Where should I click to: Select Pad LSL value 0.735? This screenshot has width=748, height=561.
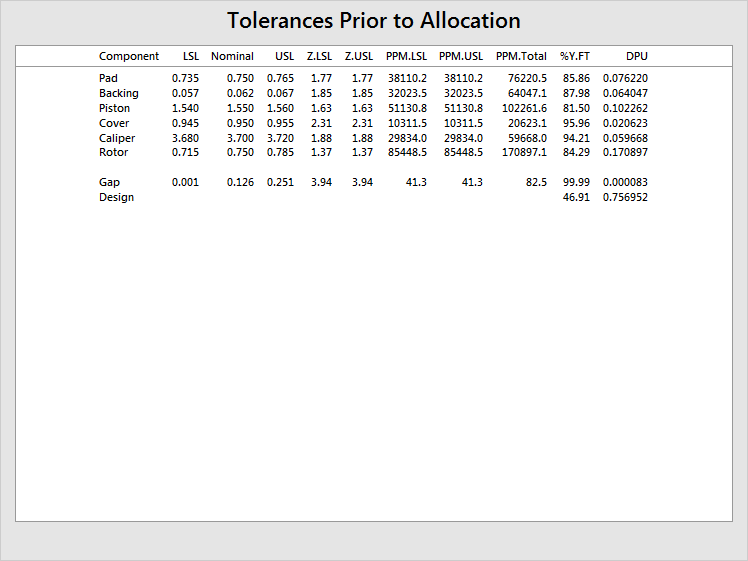(x=186, y=78)
